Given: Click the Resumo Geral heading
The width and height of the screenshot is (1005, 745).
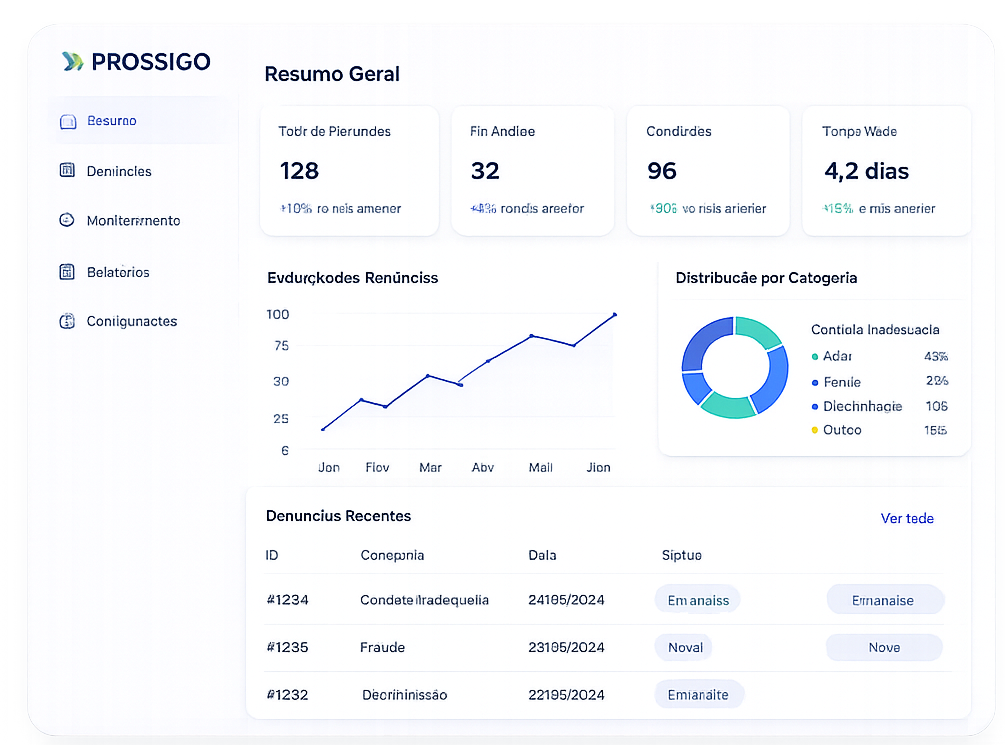Looking at the screenshot, I should (332, 74).
